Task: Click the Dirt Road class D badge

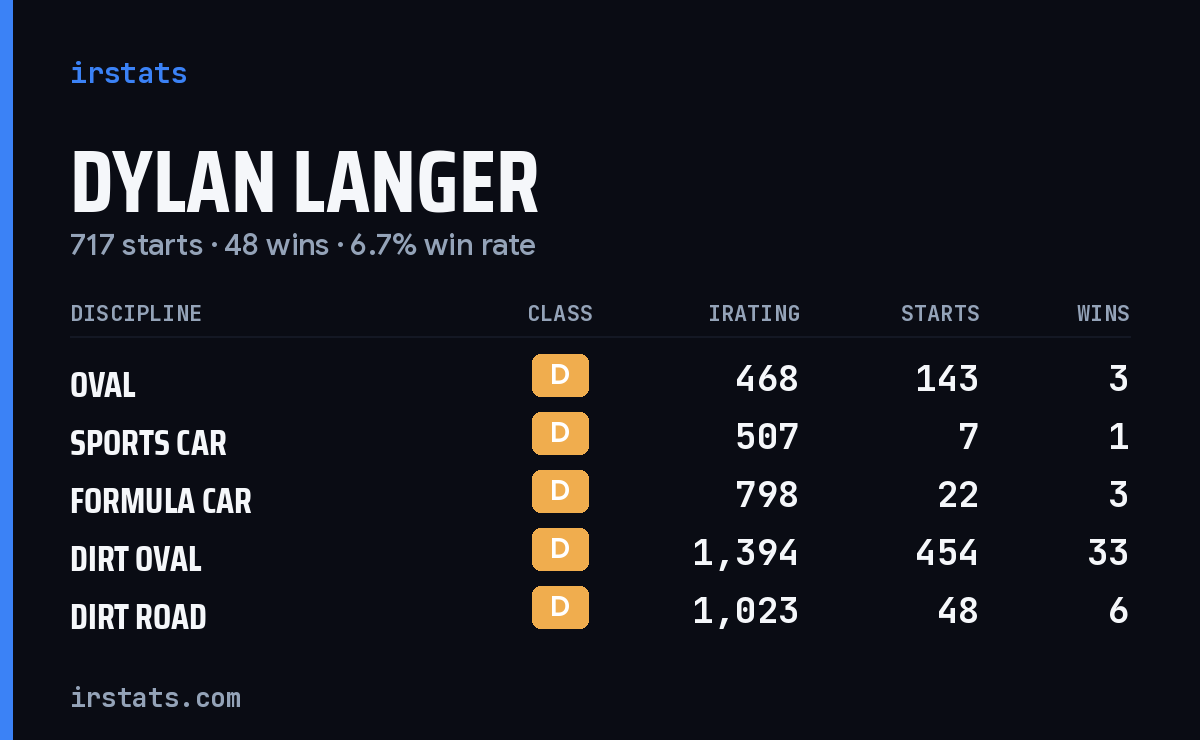Action: point(560,608)
